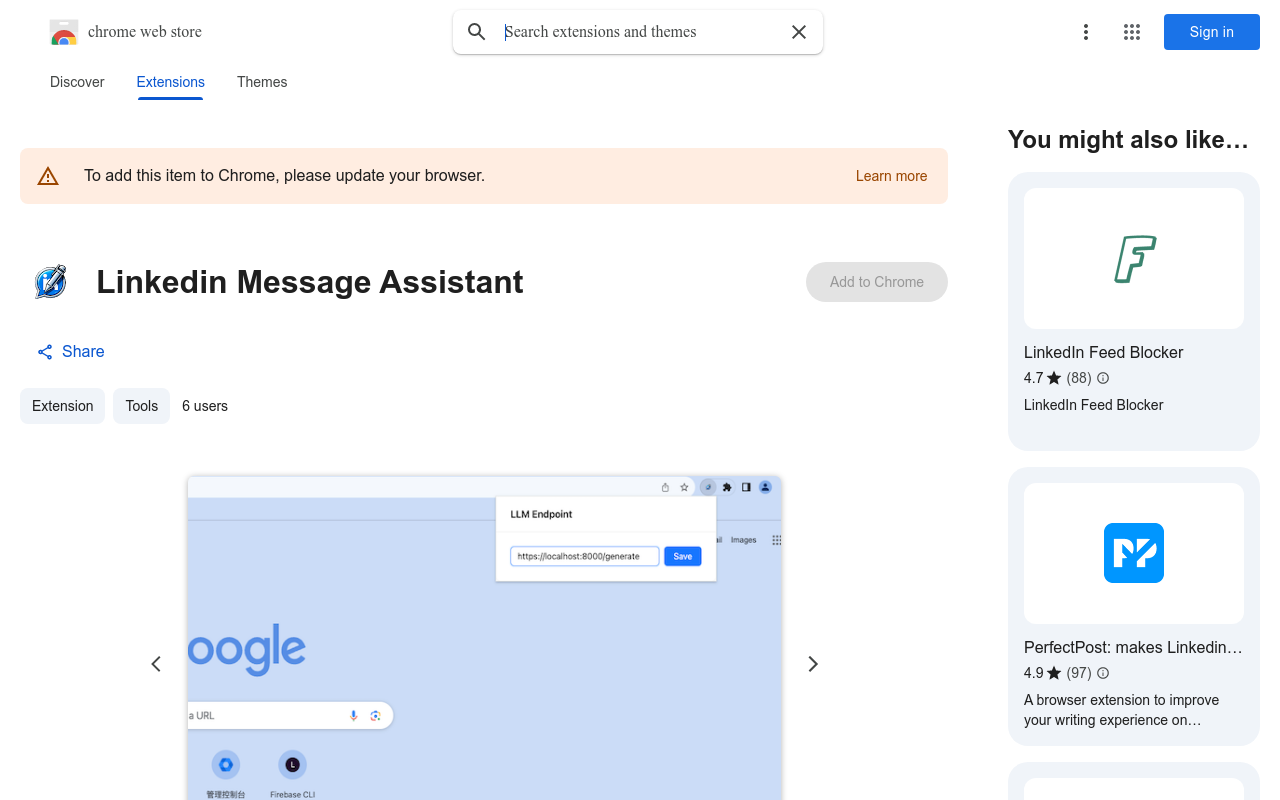The height and width of the screenshot is (800, 1280).
Task: Open the three-dot more options menu
Action: point(1086,32)
